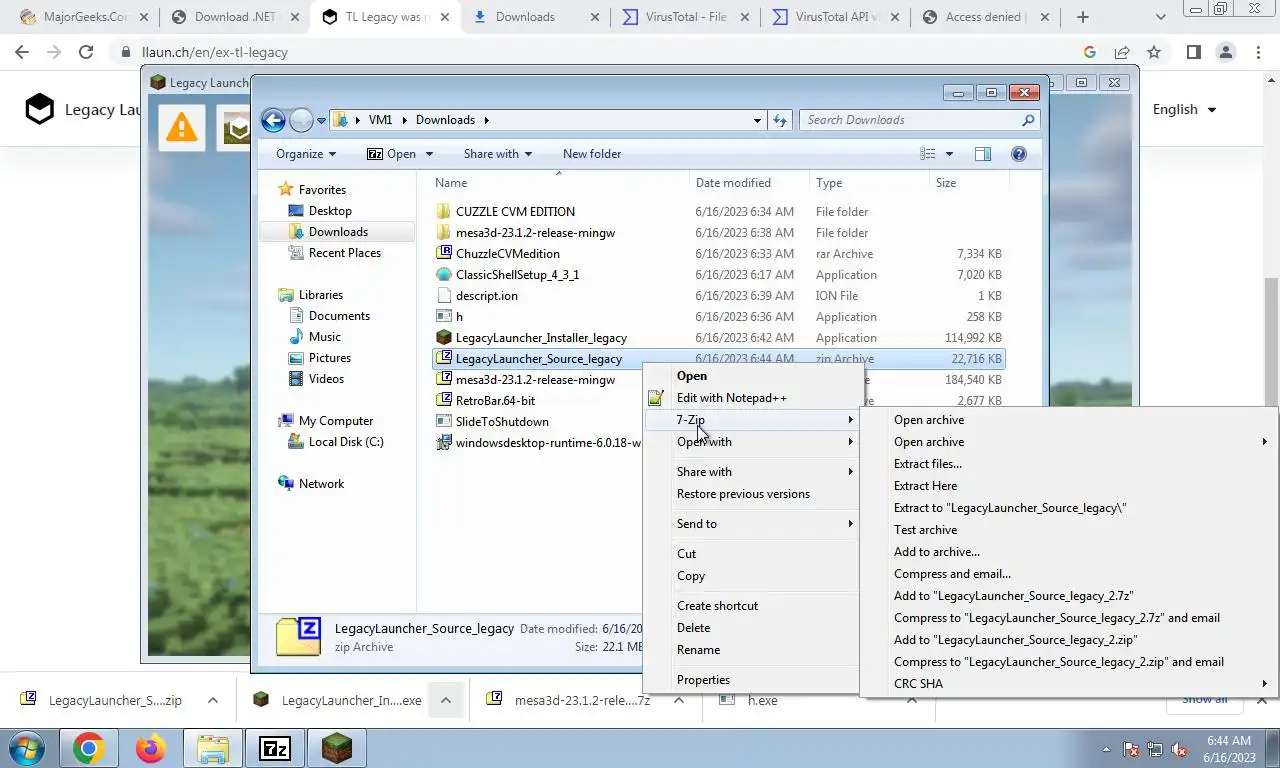Click the share page icon in Chrome
This screenshot has height=768, width=1280.
1122,52
